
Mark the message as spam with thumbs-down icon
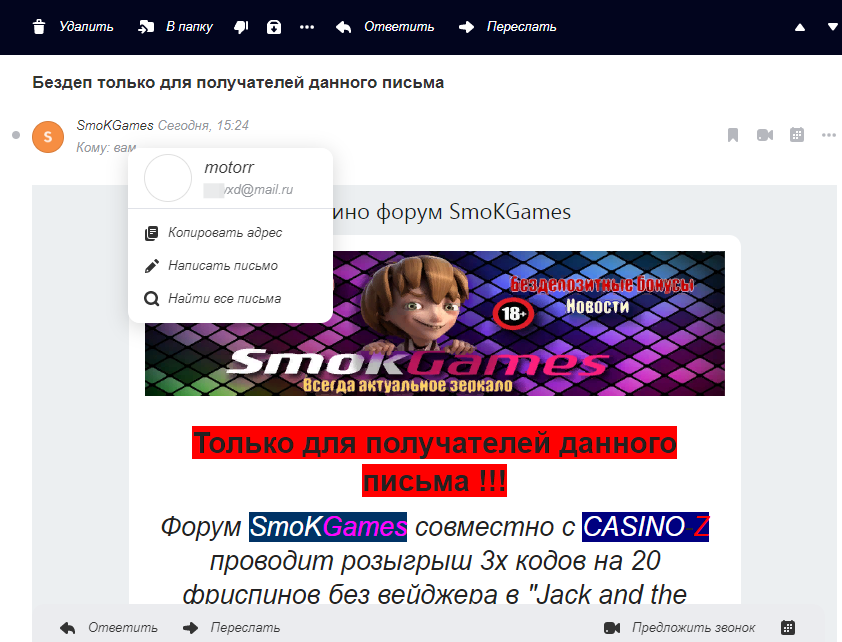(x=241, y=27)
